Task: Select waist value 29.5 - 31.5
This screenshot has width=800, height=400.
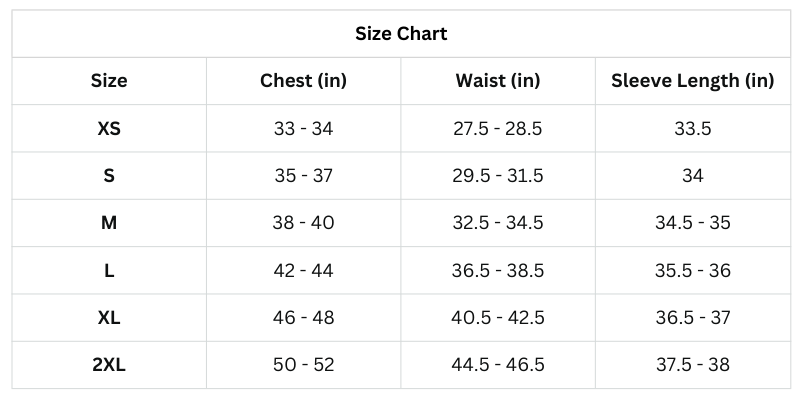Action: click(497, 176)
